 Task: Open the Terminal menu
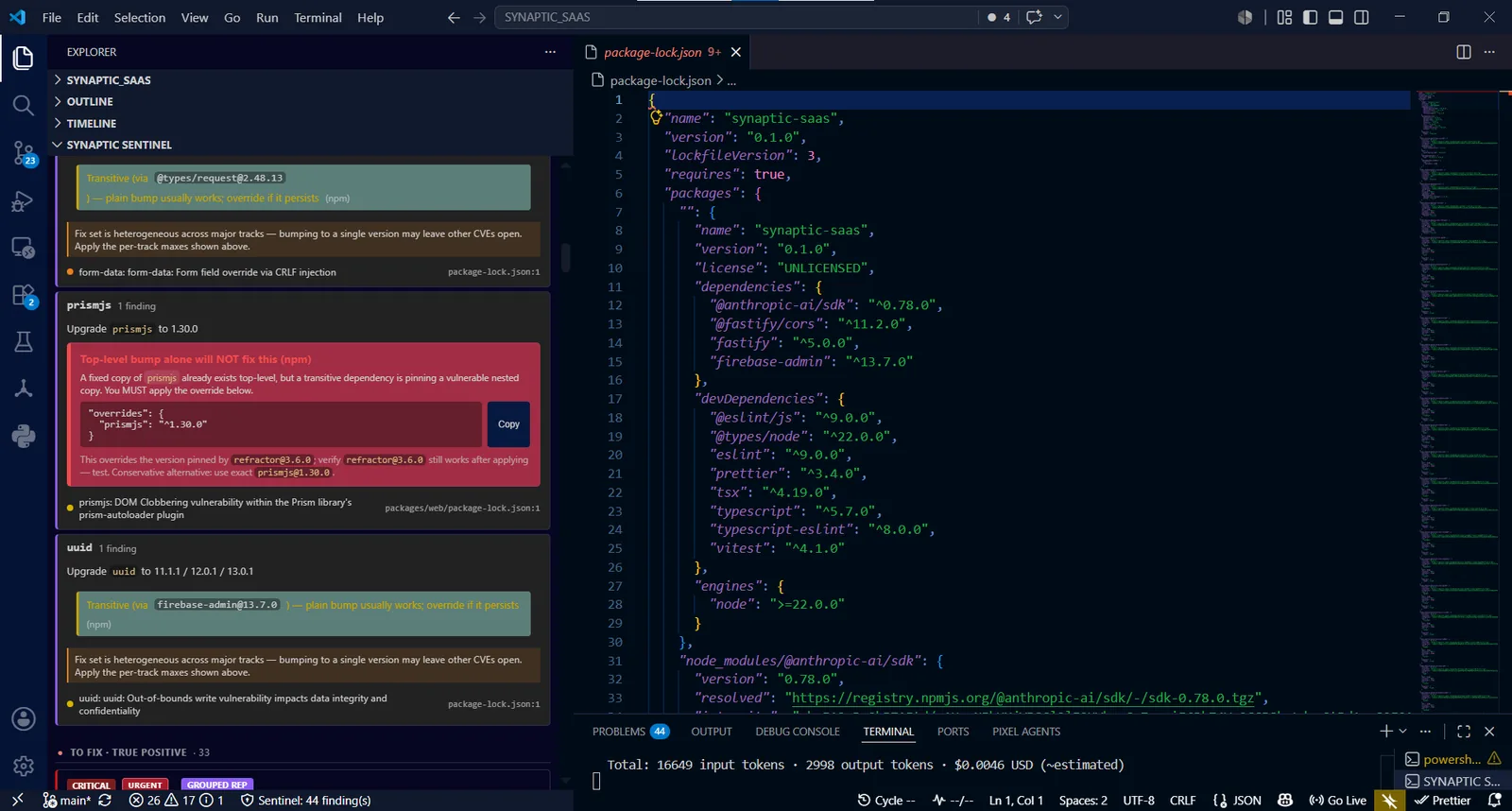coord(318,17)
